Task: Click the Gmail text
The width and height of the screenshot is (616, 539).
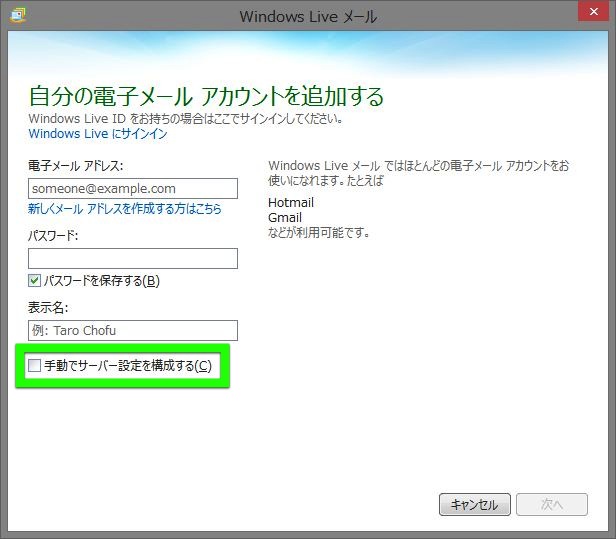Action: coord(285,218)
